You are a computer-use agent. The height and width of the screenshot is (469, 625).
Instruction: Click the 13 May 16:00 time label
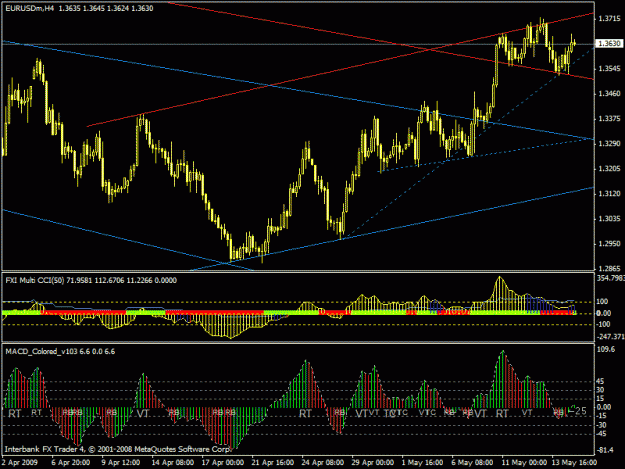(x=574, y=463)
